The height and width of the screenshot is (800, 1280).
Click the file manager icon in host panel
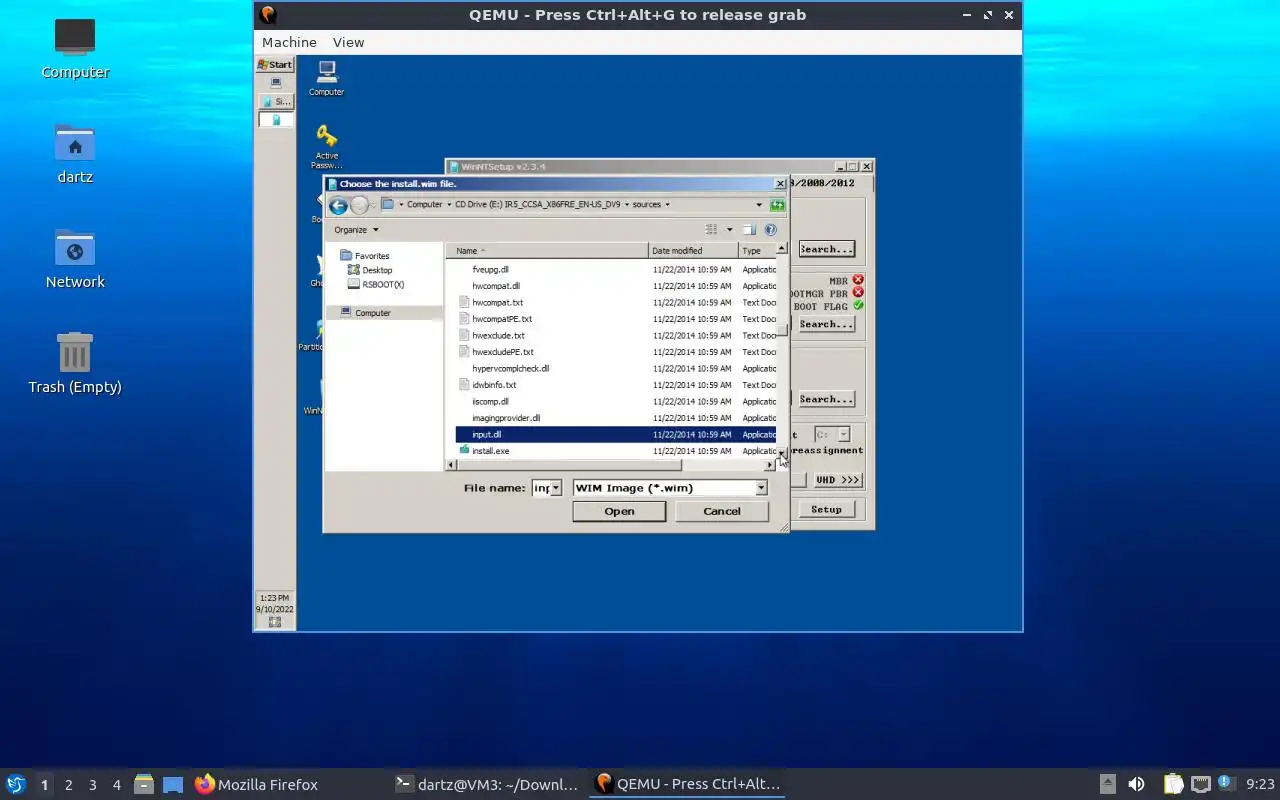144,784
